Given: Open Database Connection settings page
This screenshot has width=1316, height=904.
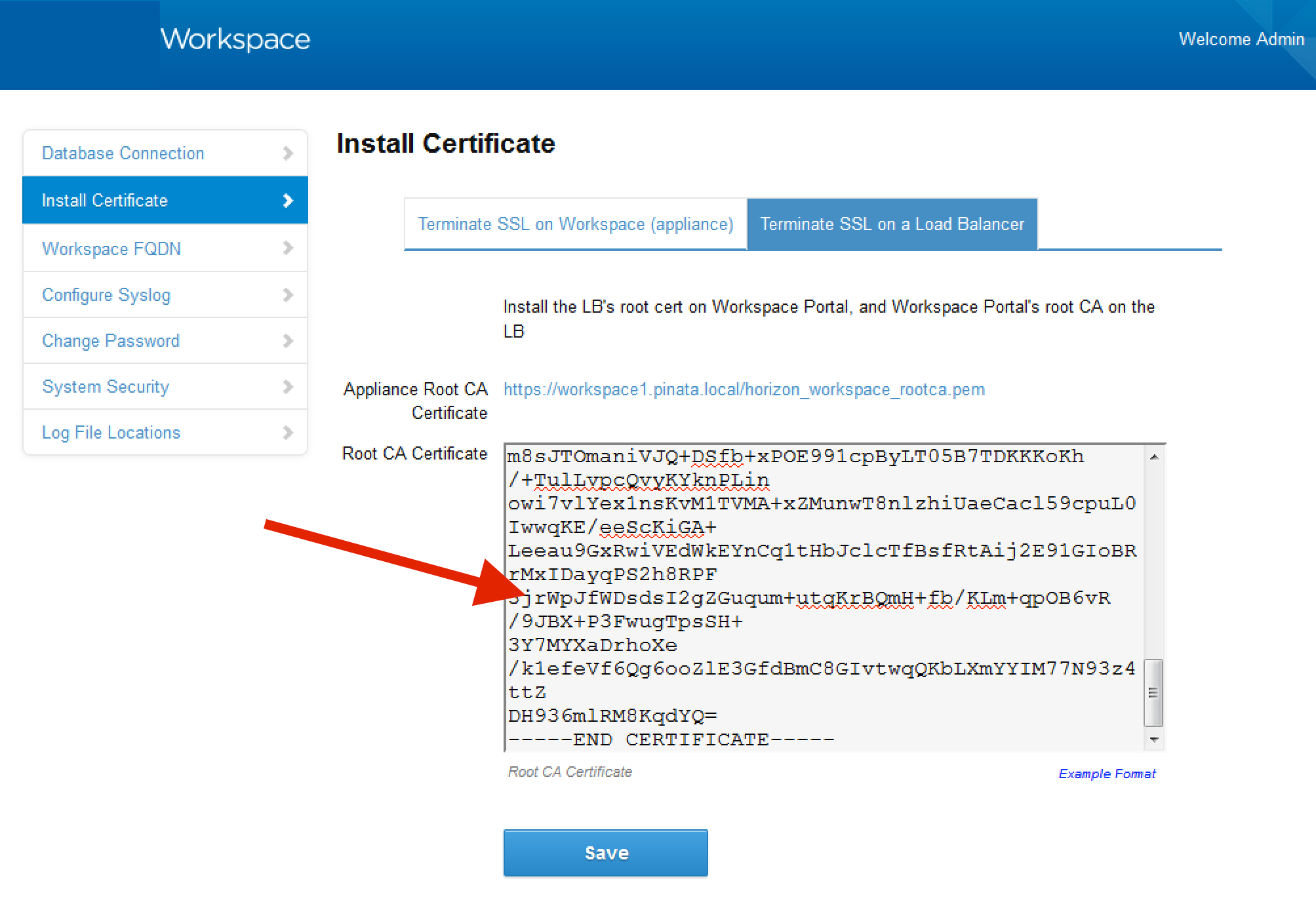Looking at the screenshot, I should [x=123, y=153].
